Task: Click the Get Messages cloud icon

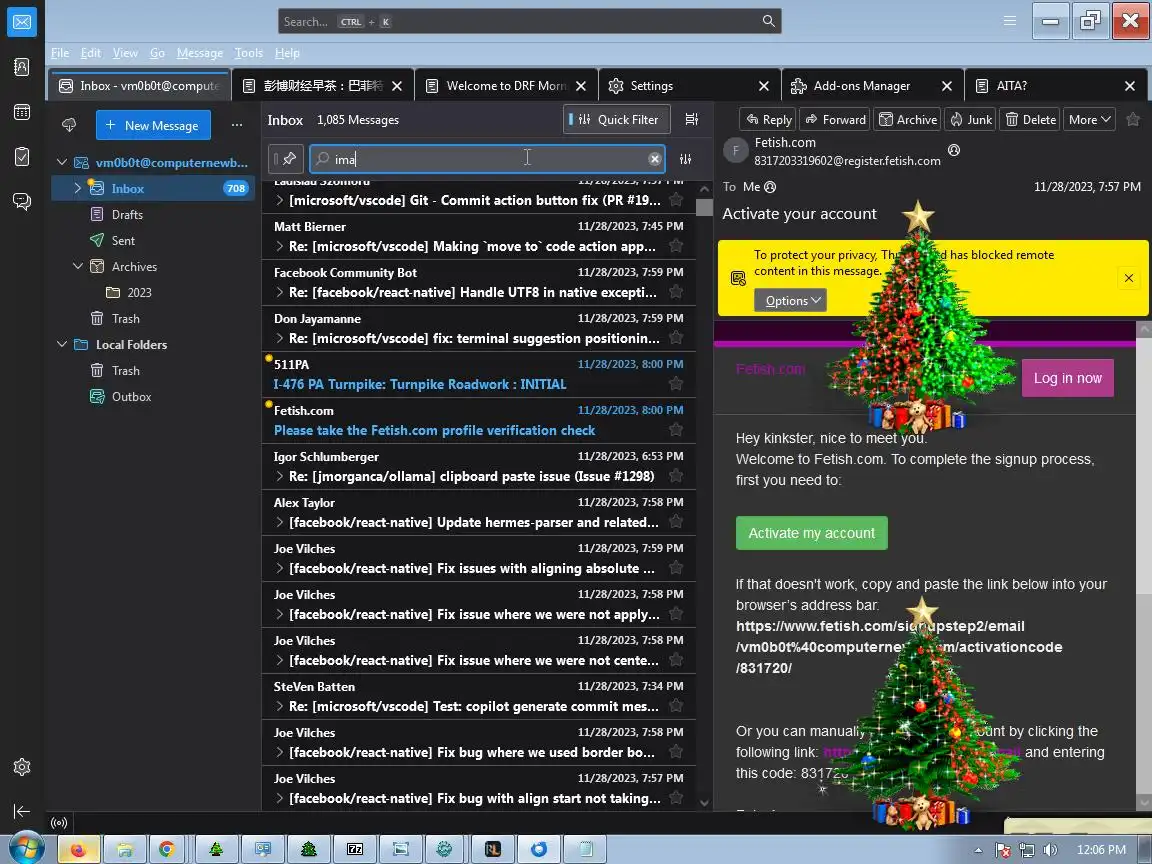Action: click(x=69, y=125)
